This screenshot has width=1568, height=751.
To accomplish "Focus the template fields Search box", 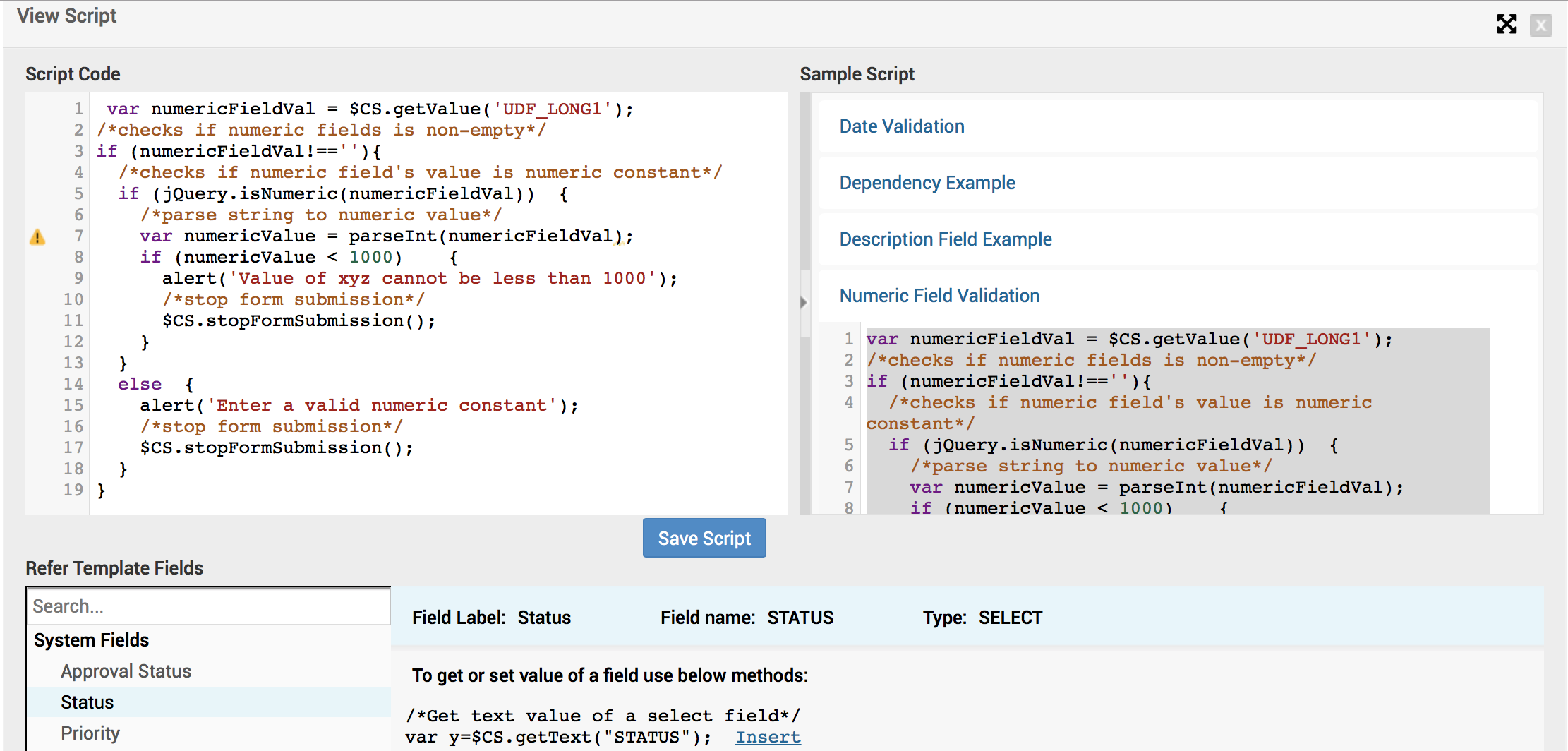I will tap(208, 606).
